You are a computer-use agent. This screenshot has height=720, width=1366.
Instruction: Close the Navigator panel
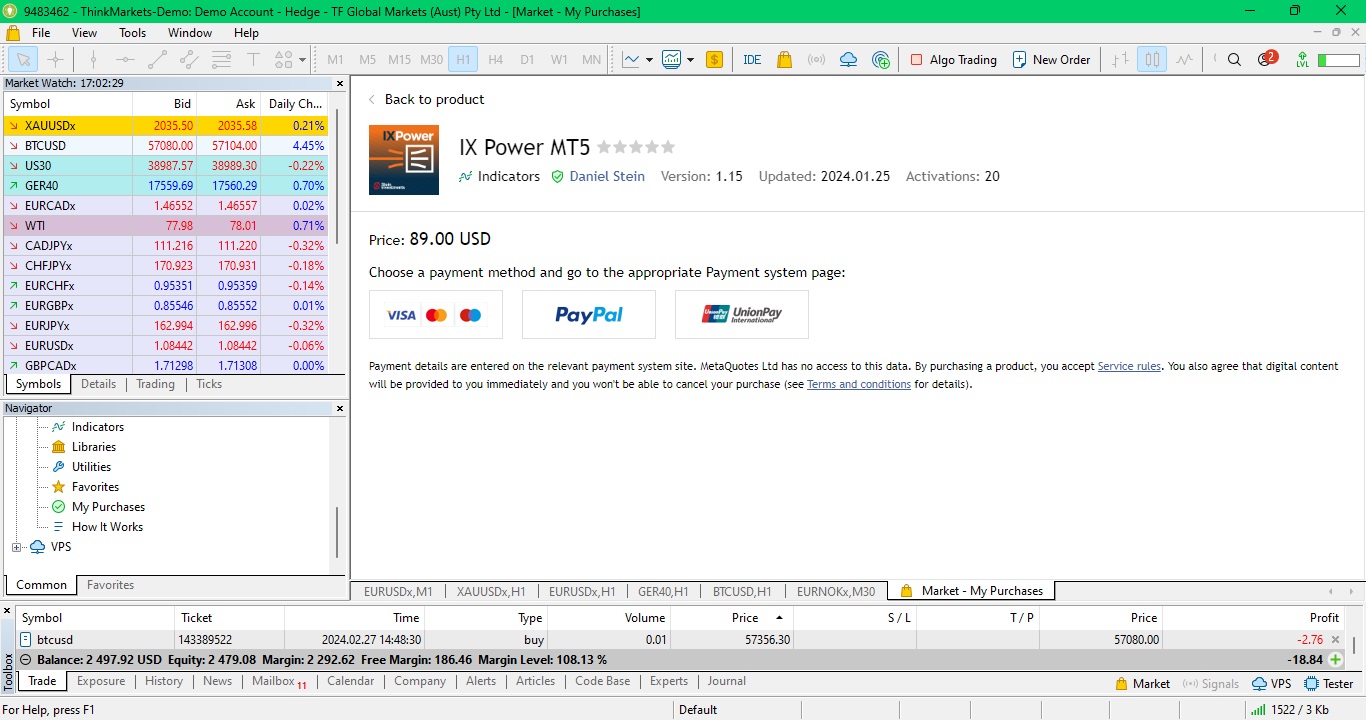point(339,409)
